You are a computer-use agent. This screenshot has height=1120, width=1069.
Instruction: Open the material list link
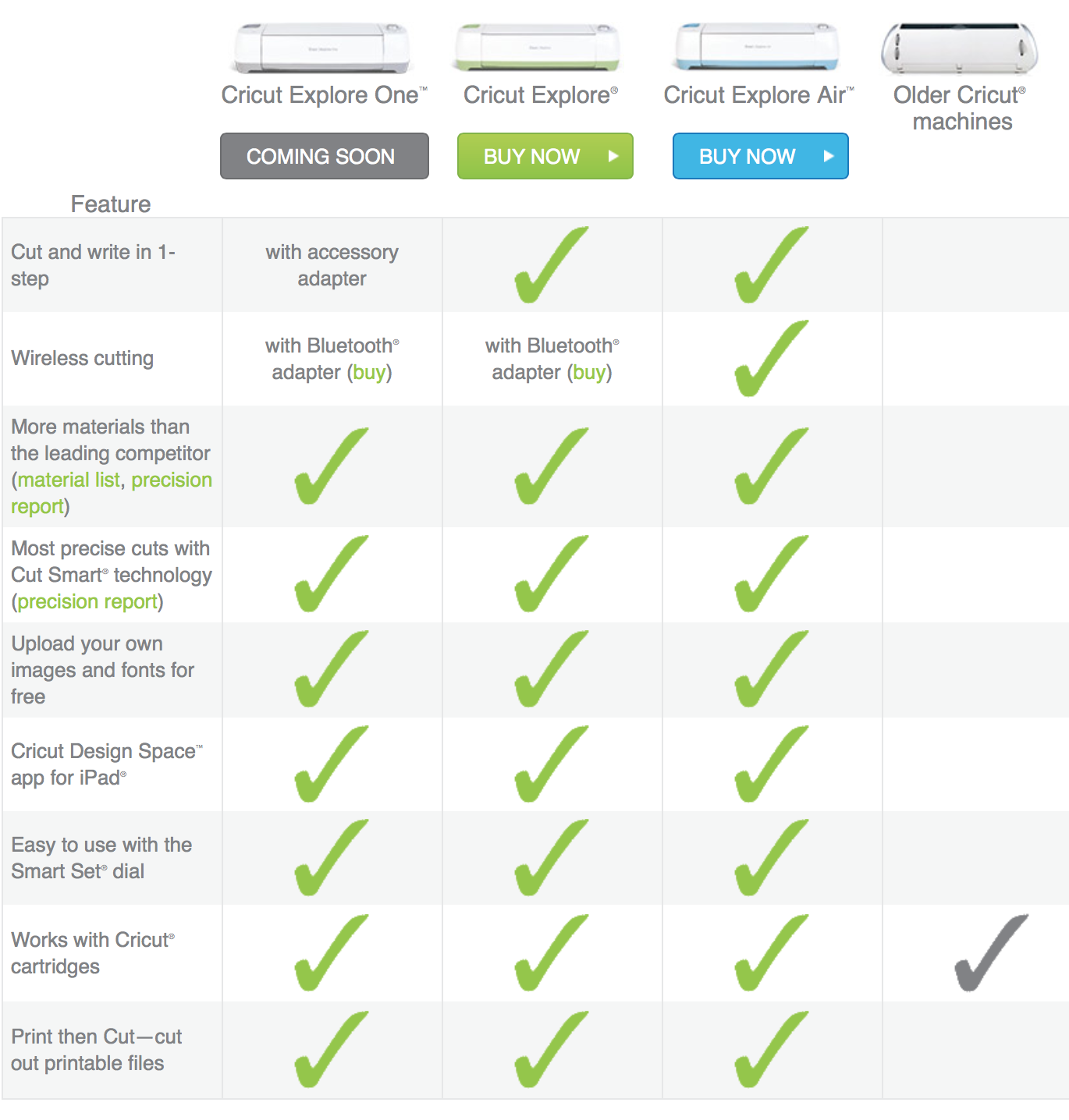[x=69, y=480]
